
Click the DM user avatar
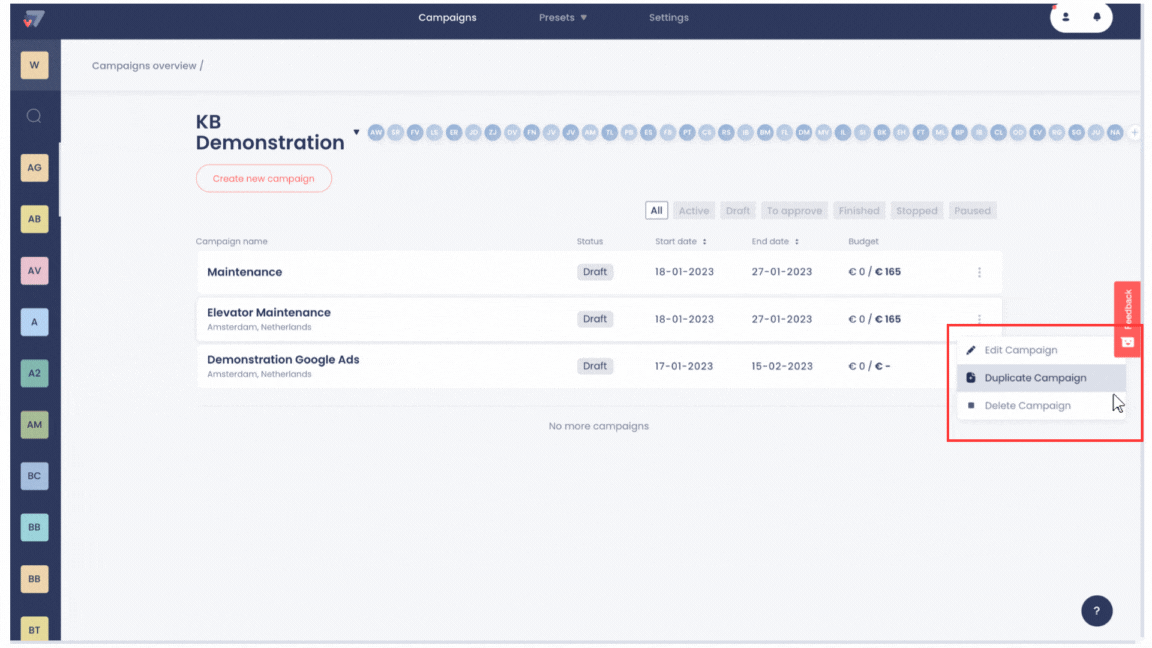(x=804, y=132)
